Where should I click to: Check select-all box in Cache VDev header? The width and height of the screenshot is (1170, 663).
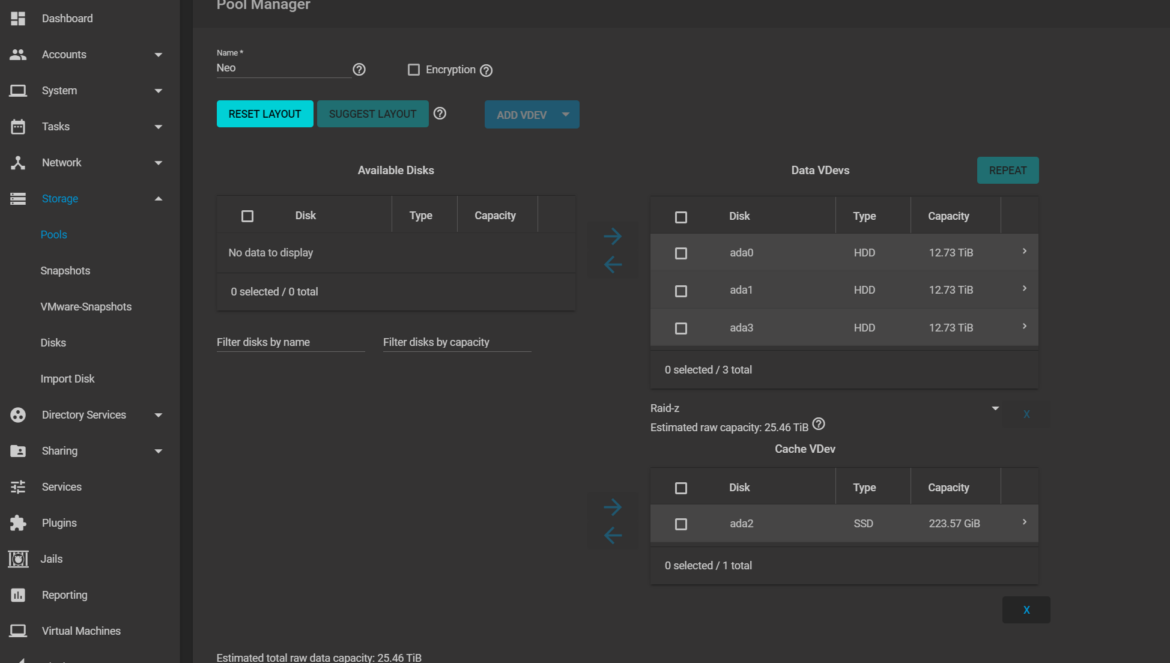point(681,488)
